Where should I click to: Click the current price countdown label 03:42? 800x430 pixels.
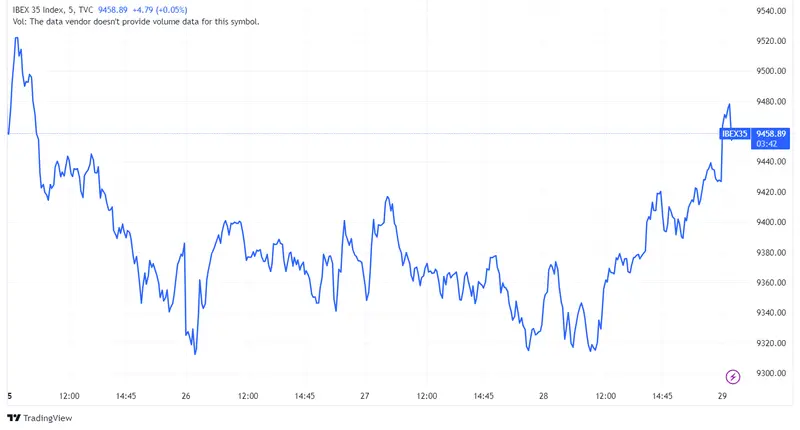768,144
